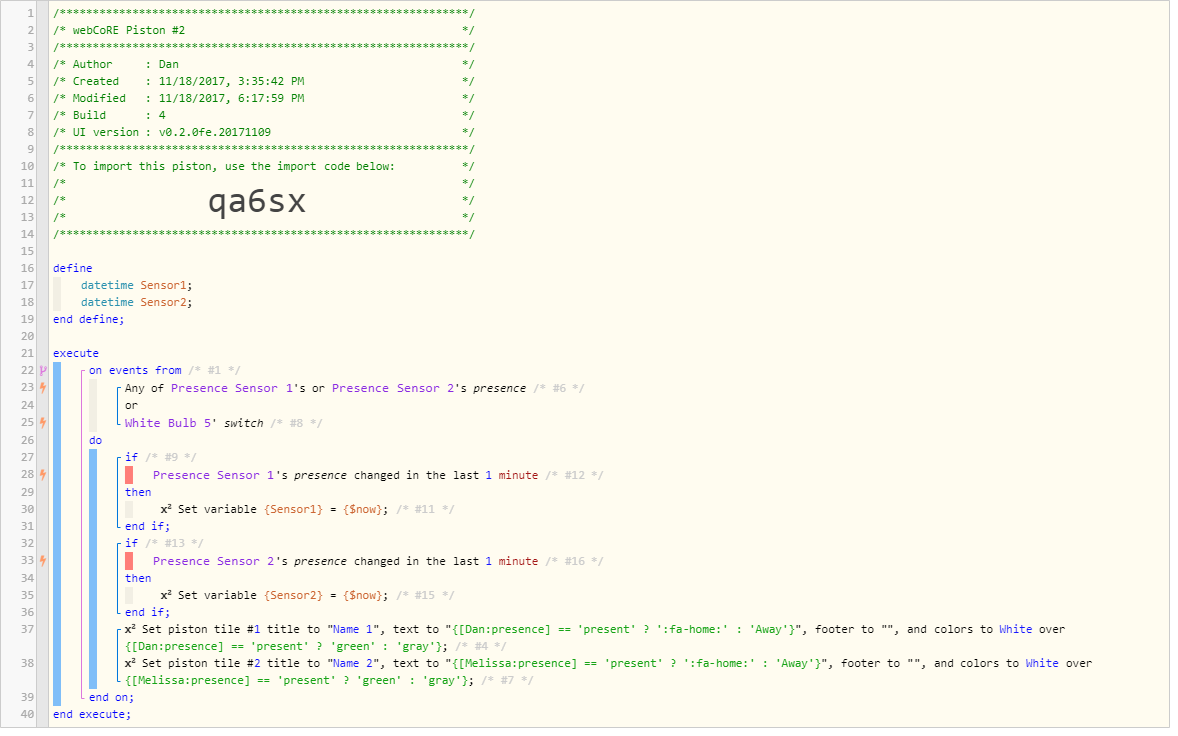Click the lightning bolt on line 28
This screenshot has height=736, width=1178.
(43, 475)
